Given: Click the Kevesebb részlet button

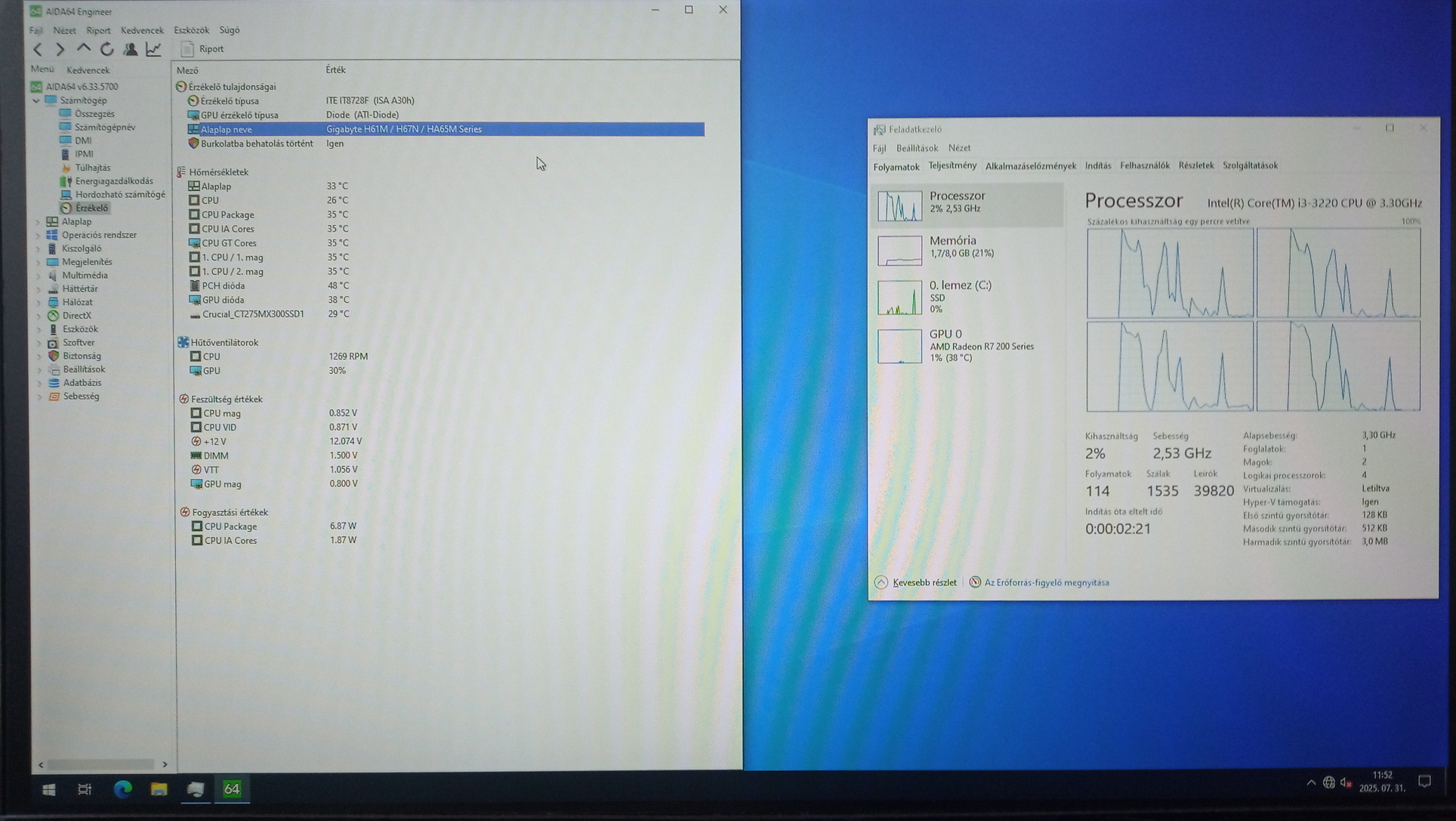Looking at the screenshot, I should click(916, 582).
